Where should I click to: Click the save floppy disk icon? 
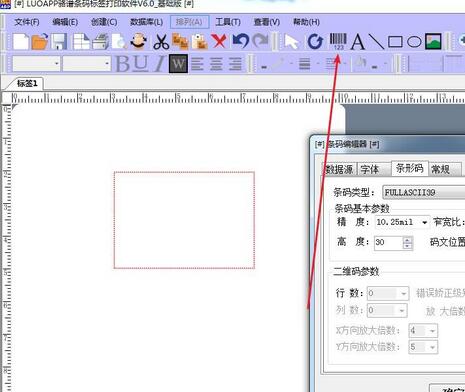pyautogui.click(x=59, y=42)
